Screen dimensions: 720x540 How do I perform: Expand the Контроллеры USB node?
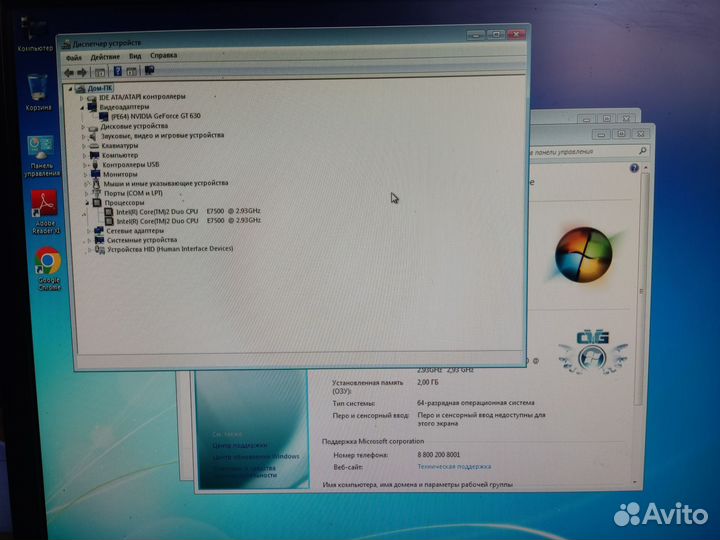pyautogui.click(x=86, y=165)
